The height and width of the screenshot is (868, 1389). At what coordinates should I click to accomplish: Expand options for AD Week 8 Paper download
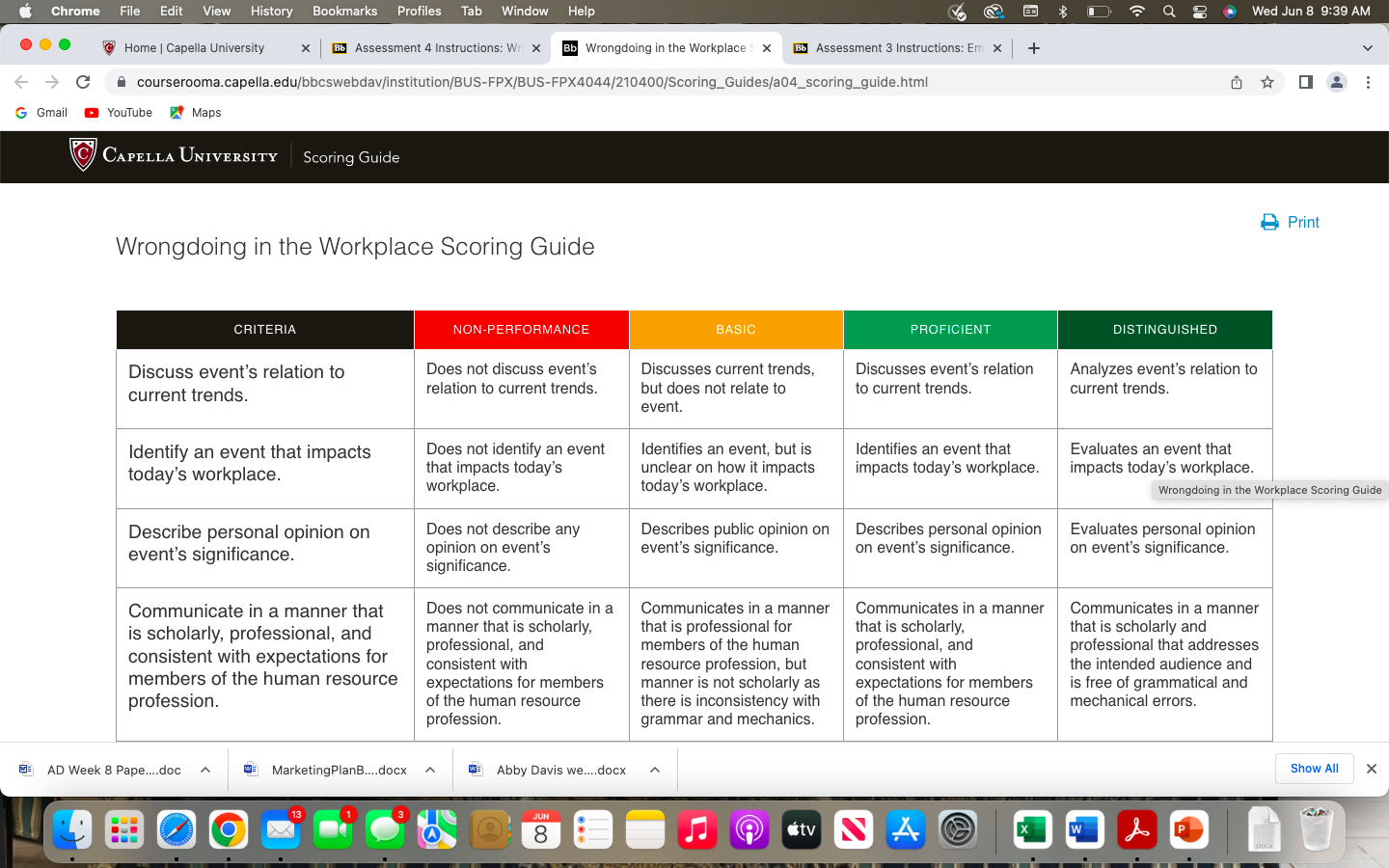point(205,770)
